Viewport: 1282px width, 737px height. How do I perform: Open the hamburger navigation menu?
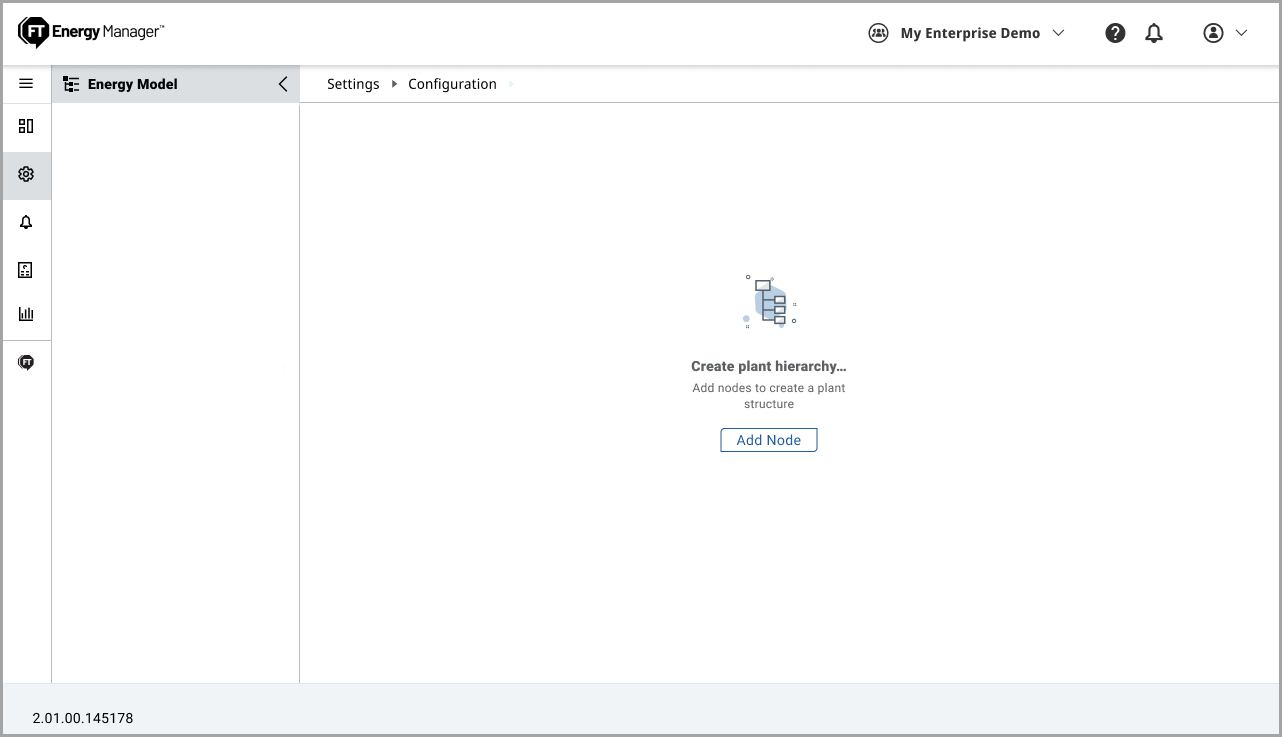[26, 84]
